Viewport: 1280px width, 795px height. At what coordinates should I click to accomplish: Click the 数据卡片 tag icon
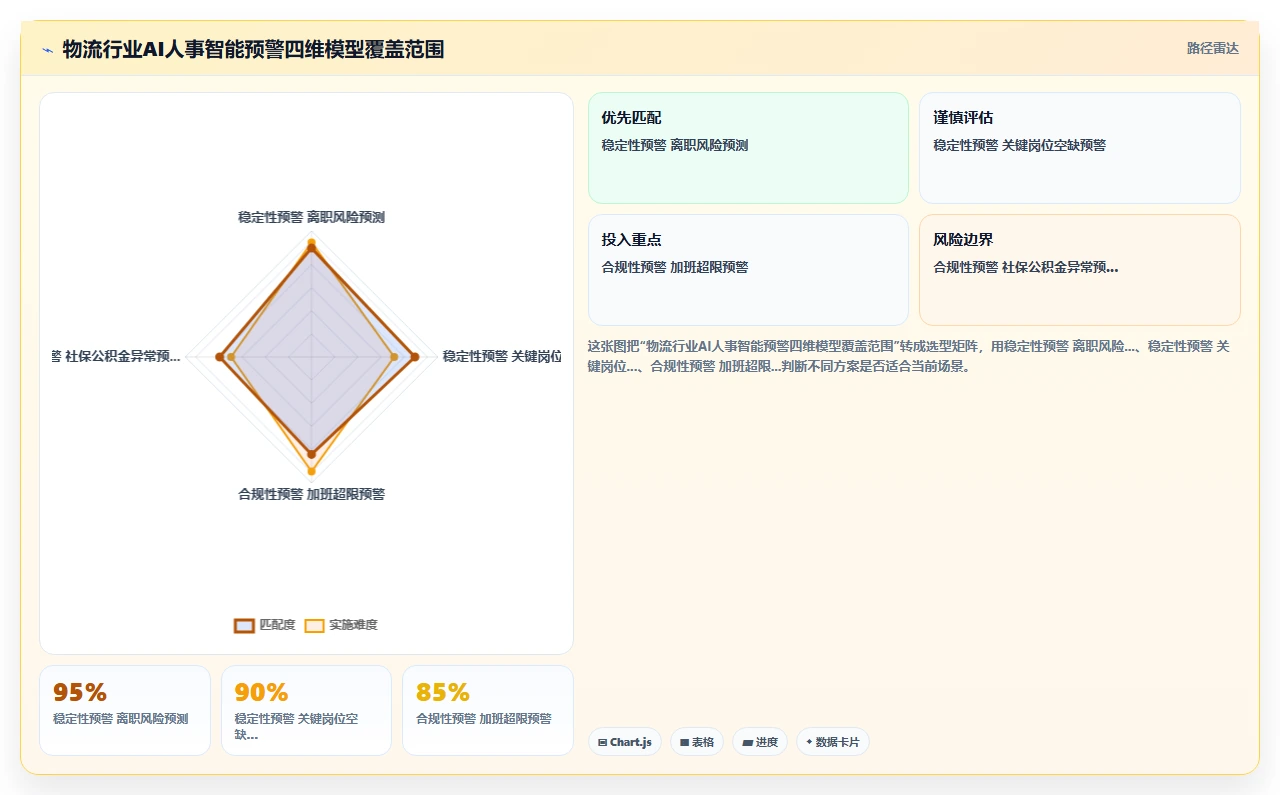[809, 742]
